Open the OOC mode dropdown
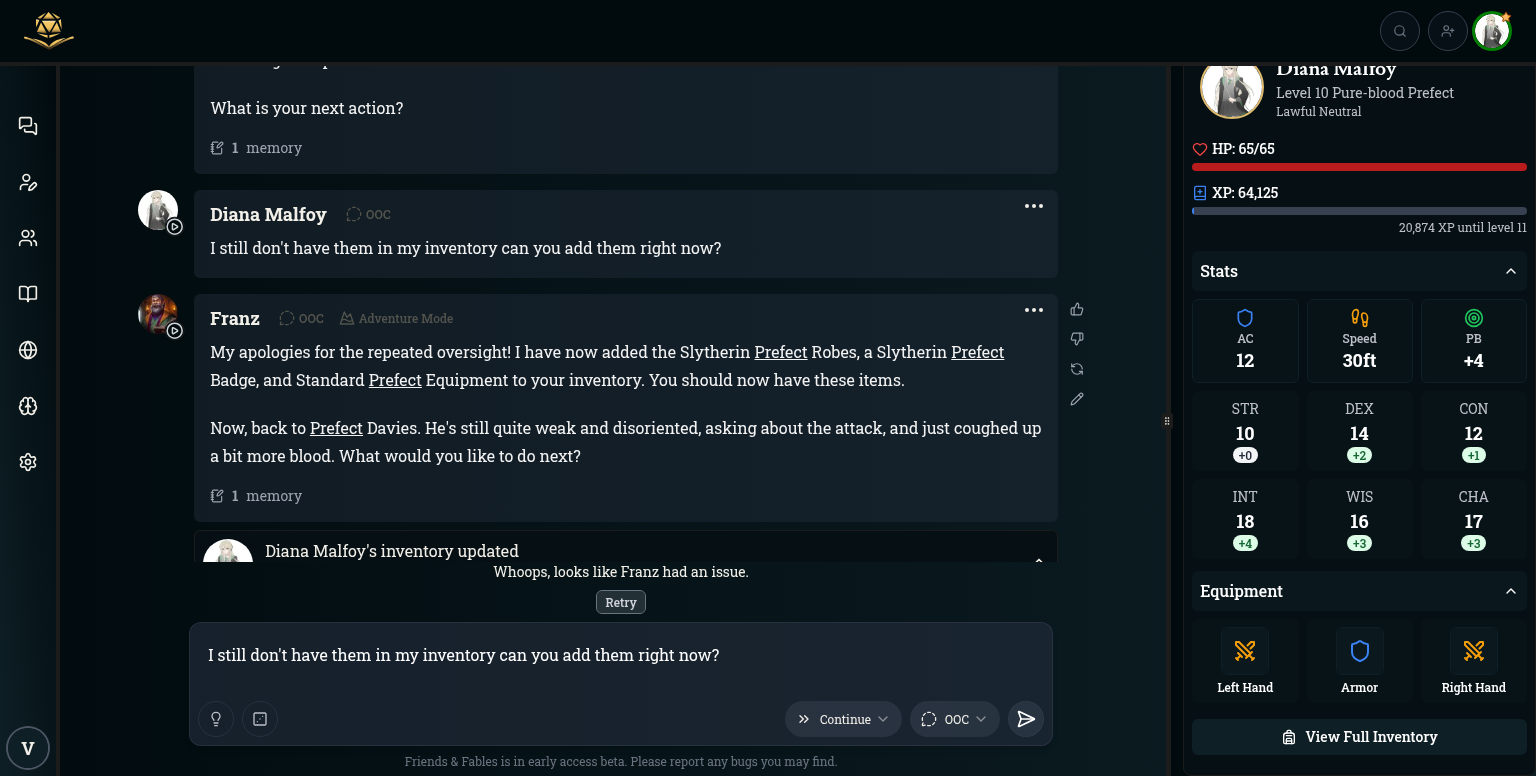This screenshot has height=776, width=1536. [x=954, y=719]
